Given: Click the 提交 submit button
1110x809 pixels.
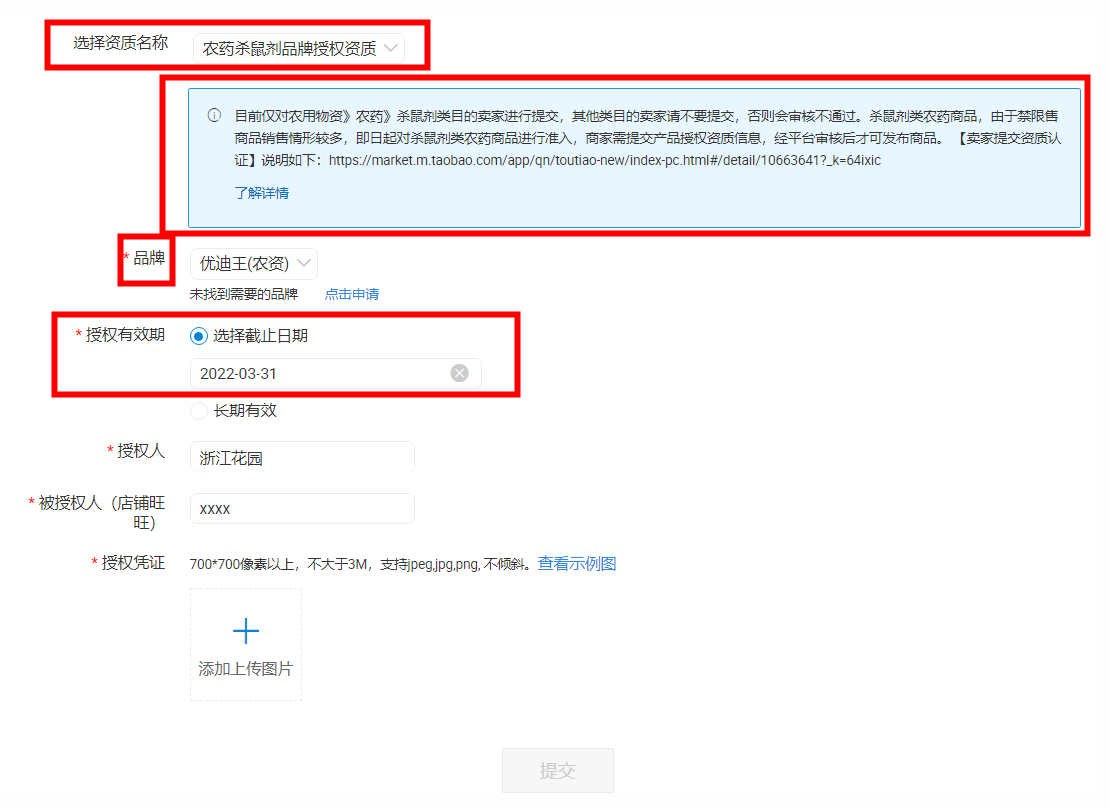Looking at the screenshot, I should tap(558, 770).
